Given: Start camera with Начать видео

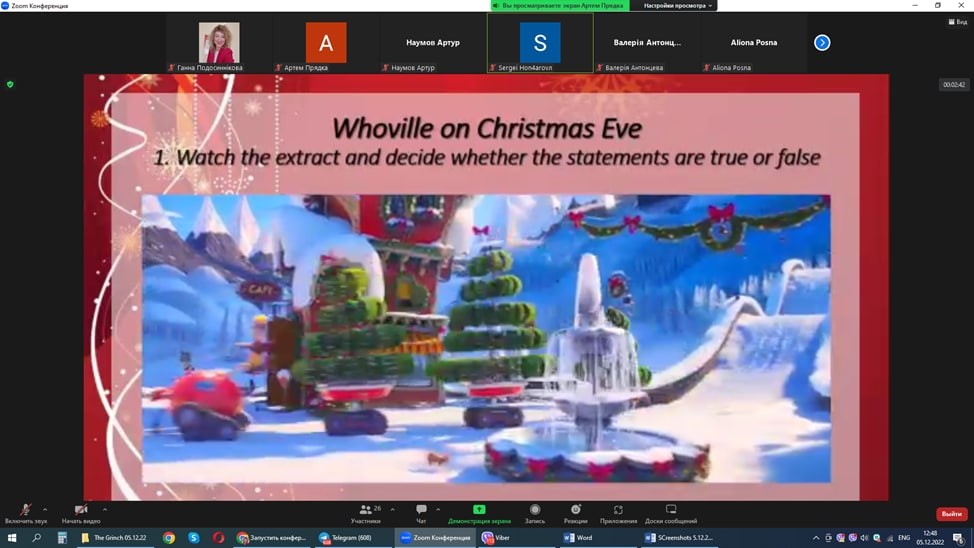Looking at the screenshot, I should [81, 511].
